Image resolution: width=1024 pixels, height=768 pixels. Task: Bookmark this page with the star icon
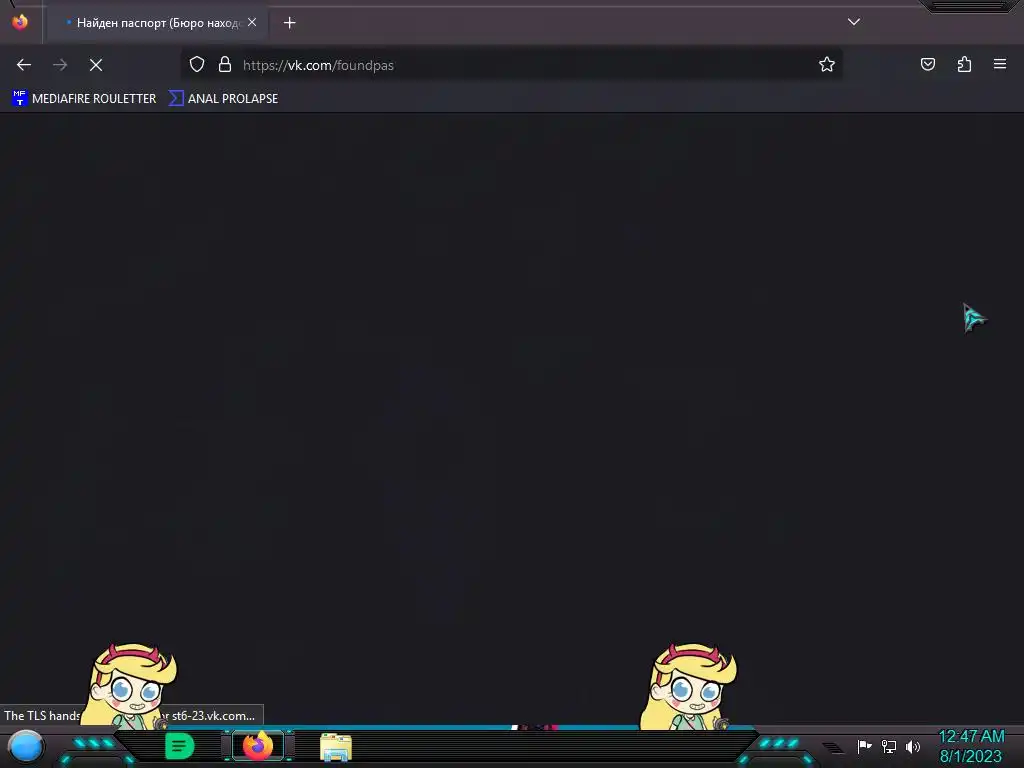(x=827, y=65)
